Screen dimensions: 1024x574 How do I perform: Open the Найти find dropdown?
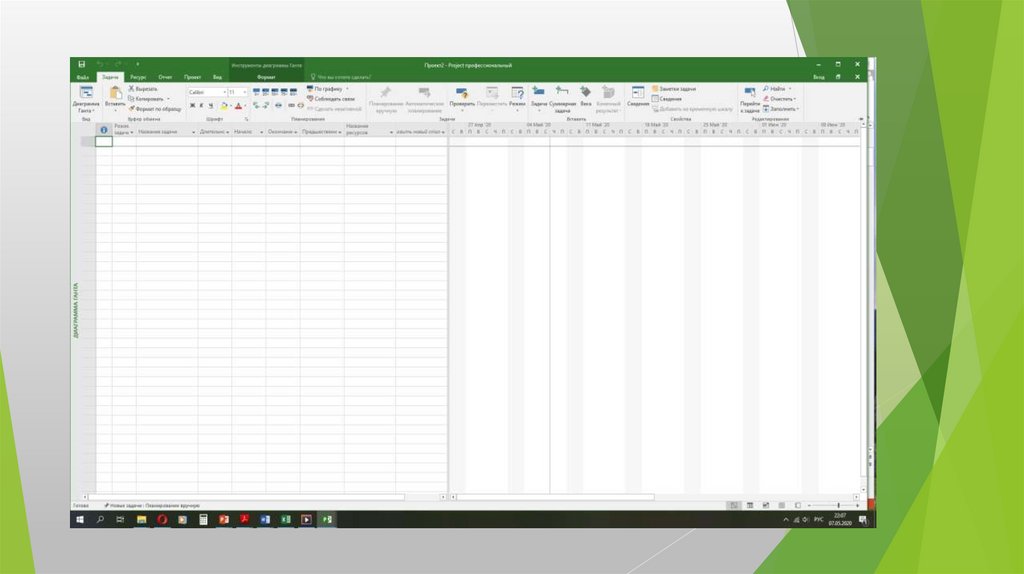[x=776, y=89]
